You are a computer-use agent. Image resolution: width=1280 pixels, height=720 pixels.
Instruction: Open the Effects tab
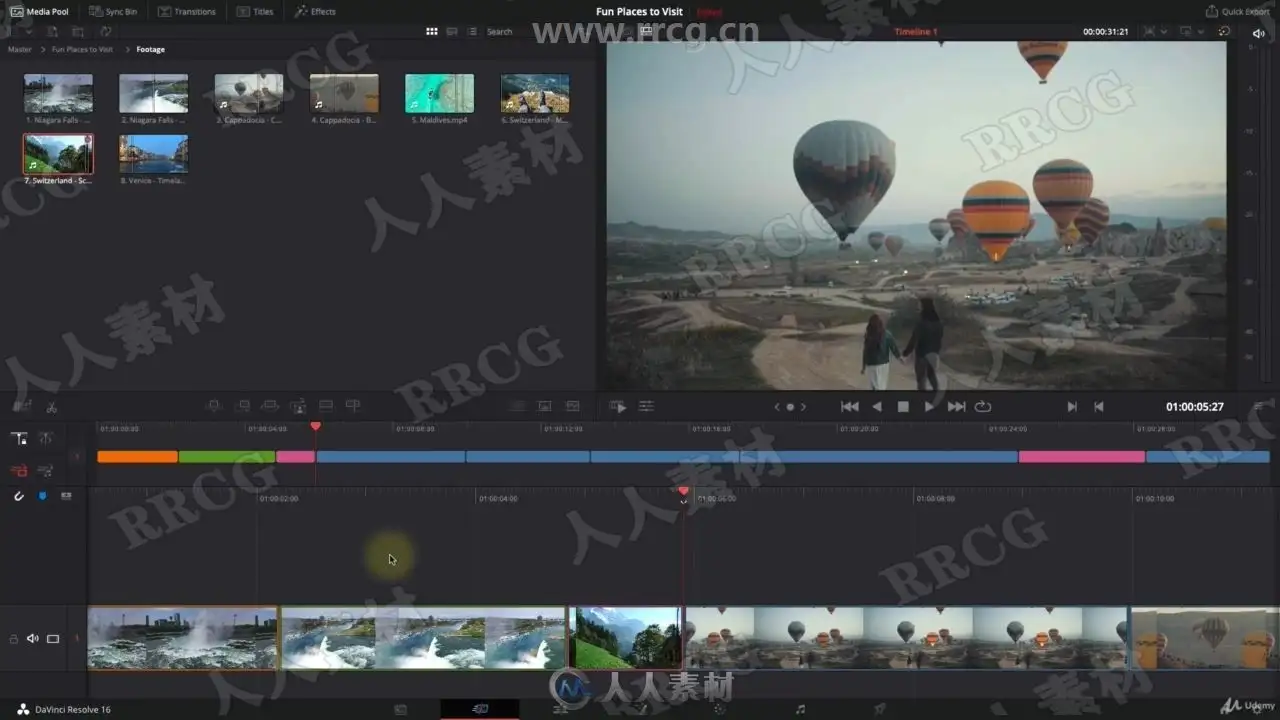tap(315, 11)
